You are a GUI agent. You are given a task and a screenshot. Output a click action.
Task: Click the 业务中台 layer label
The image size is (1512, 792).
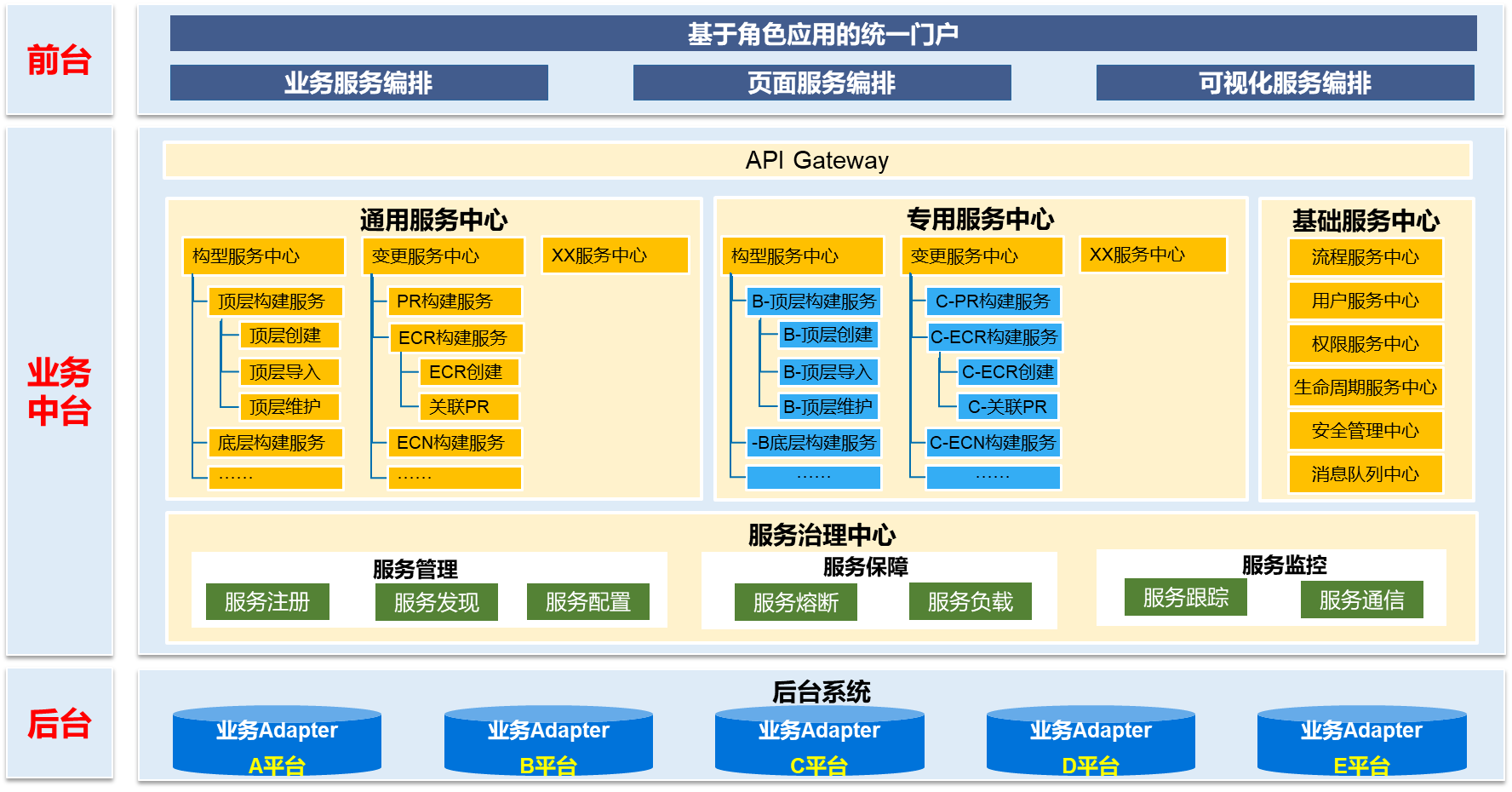click(x=59, y=392)
